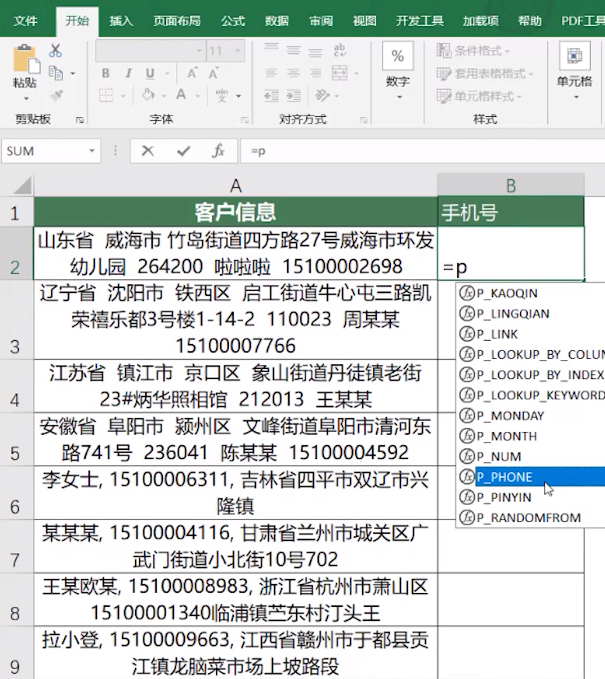The image size is (605, 679).
Task: Toggle underline formatting
Action: click(x=150, y=73)
